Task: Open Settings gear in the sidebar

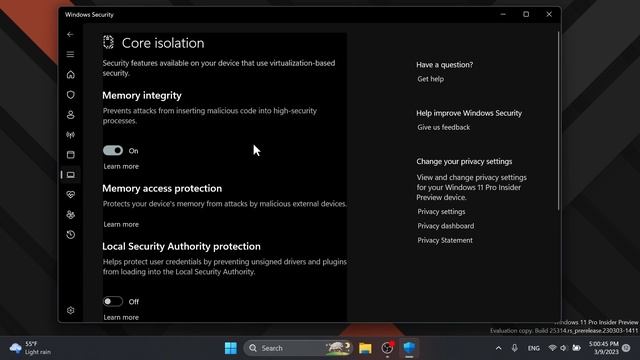Action: point(70,310)
